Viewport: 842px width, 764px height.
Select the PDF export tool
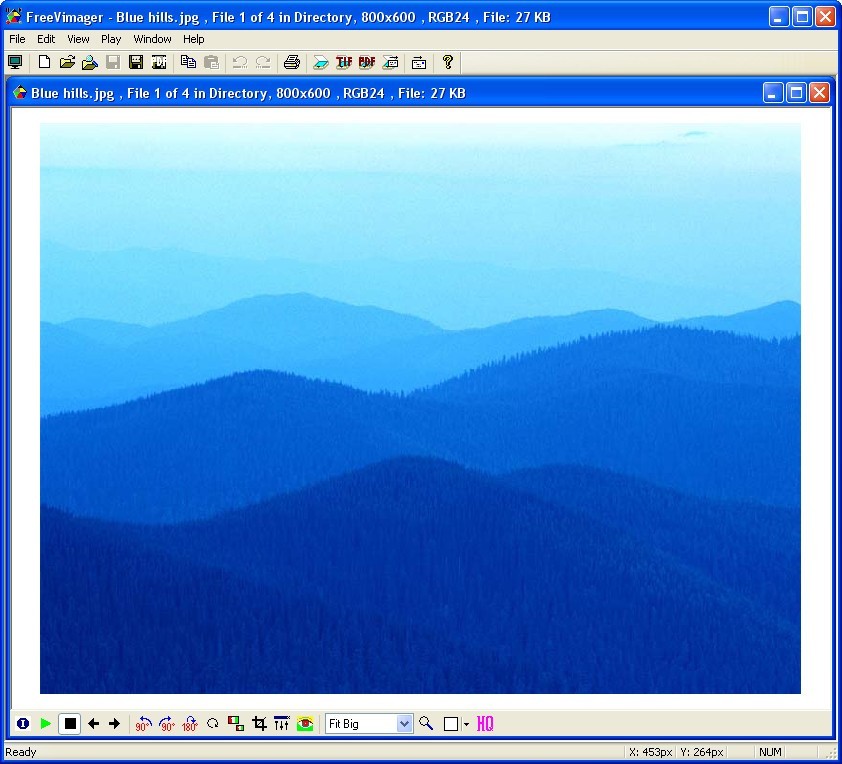coord(367,62)
